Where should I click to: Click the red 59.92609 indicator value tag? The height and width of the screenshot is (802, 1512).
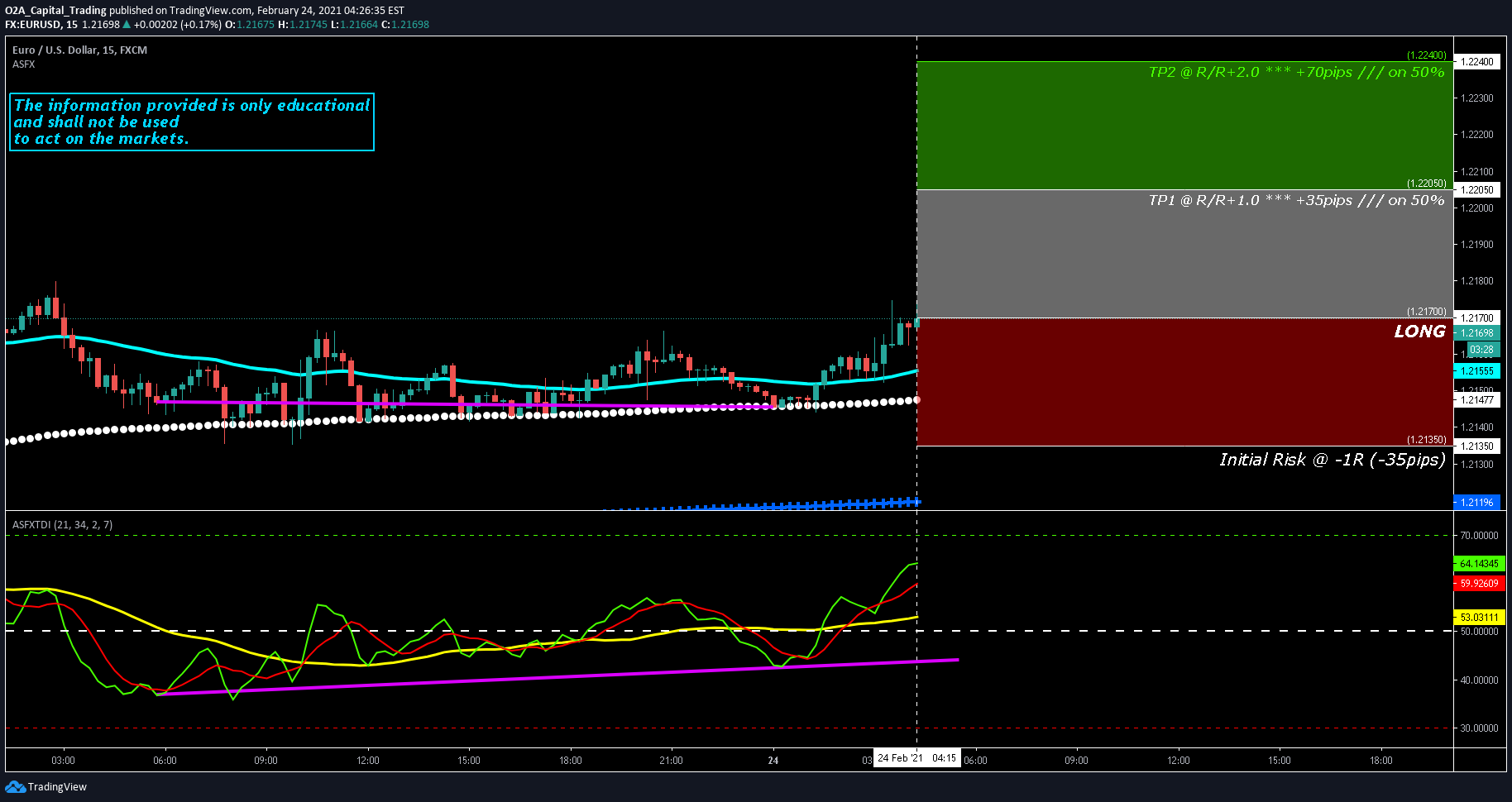tap(1479, 584)
